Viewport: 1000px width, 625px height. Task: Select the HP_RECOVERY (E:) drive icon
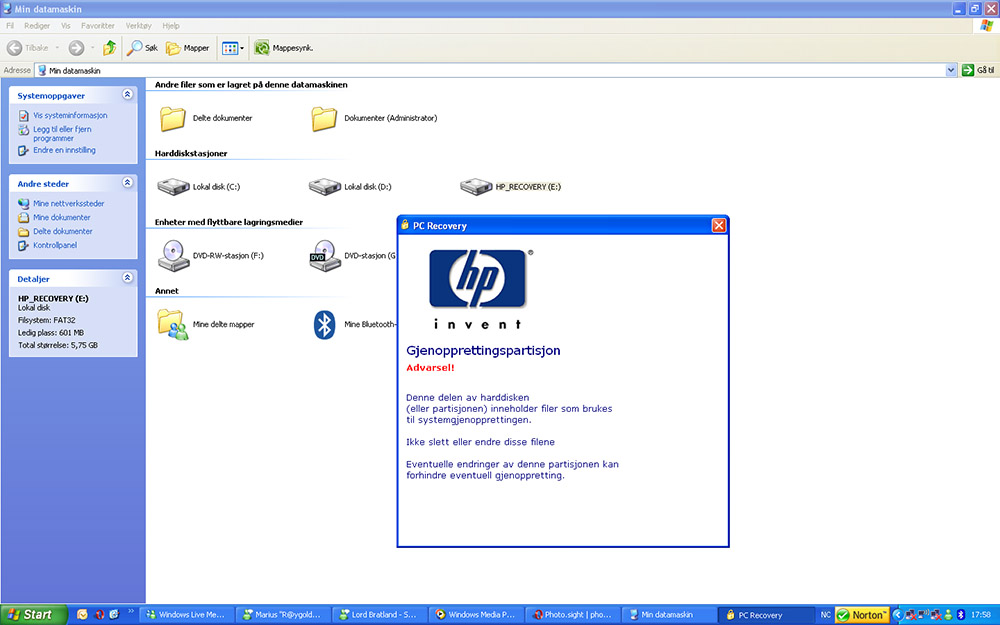point(476,187)
